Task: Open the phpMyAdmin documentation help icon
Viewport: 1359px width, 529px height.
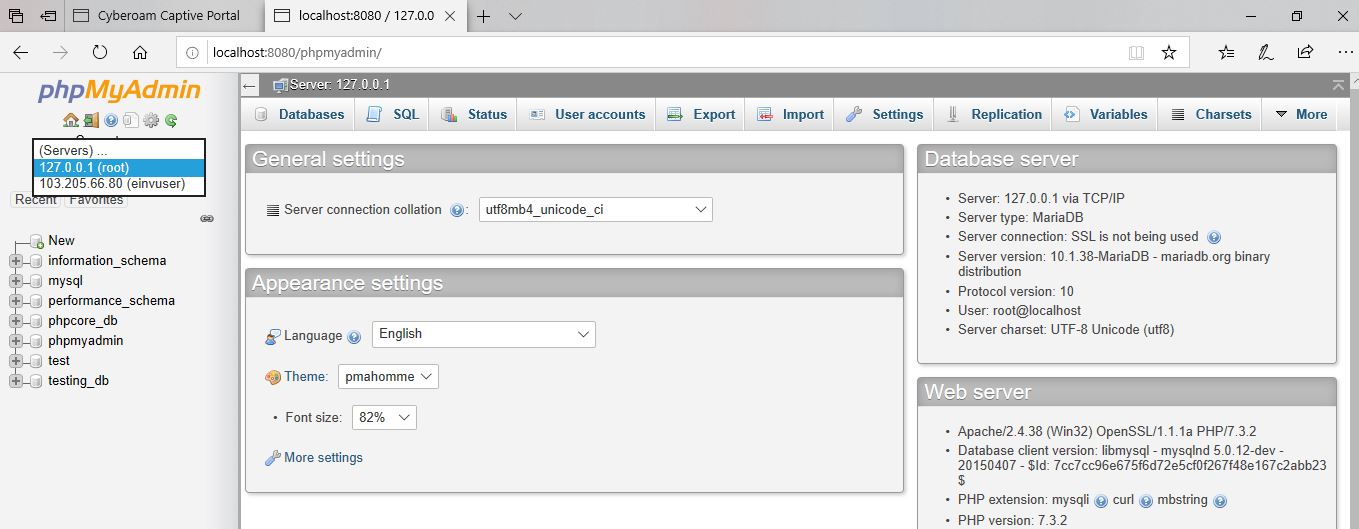Action: click(111, 120)
